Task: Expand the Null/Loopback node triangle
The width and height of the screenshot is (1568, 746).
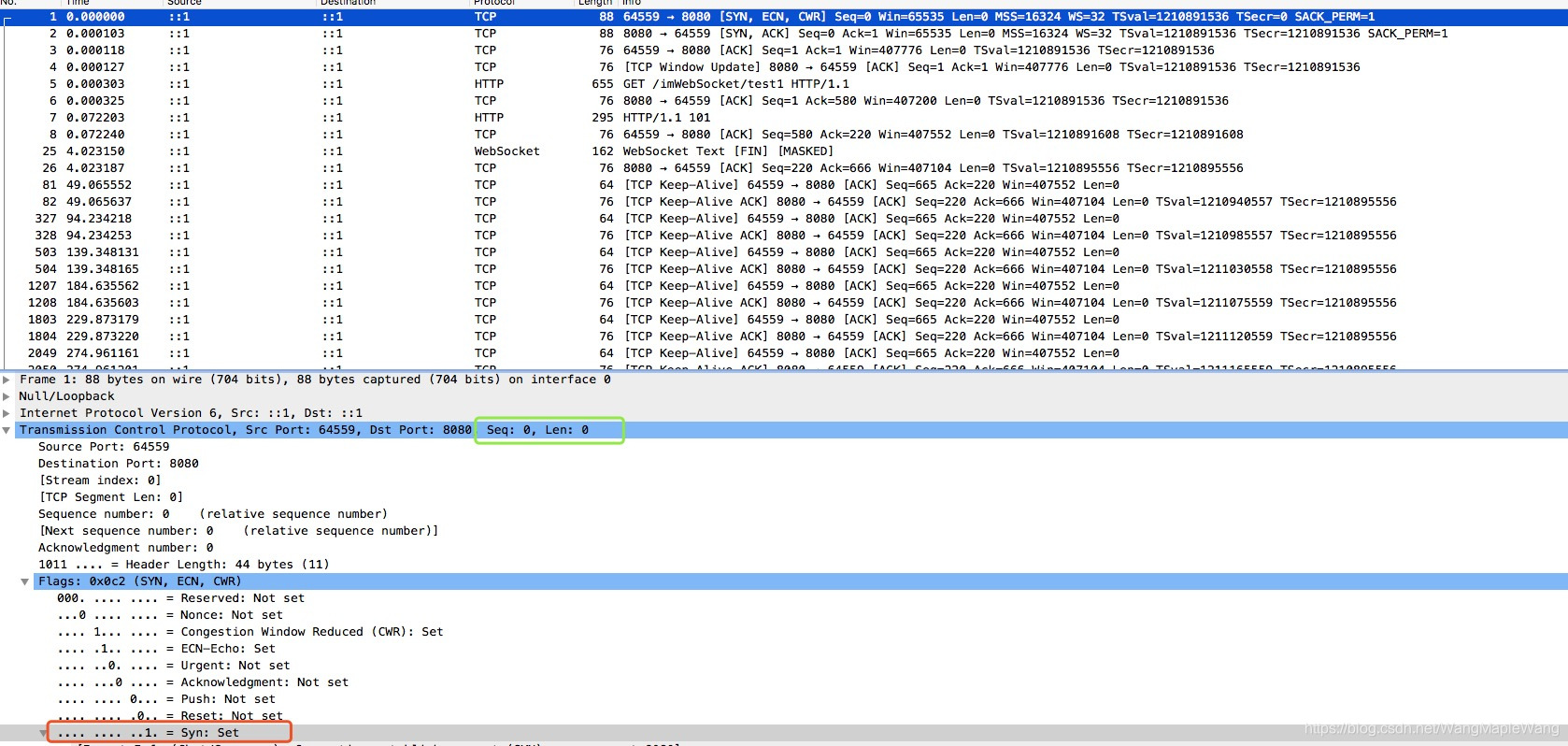Action: 7,396
